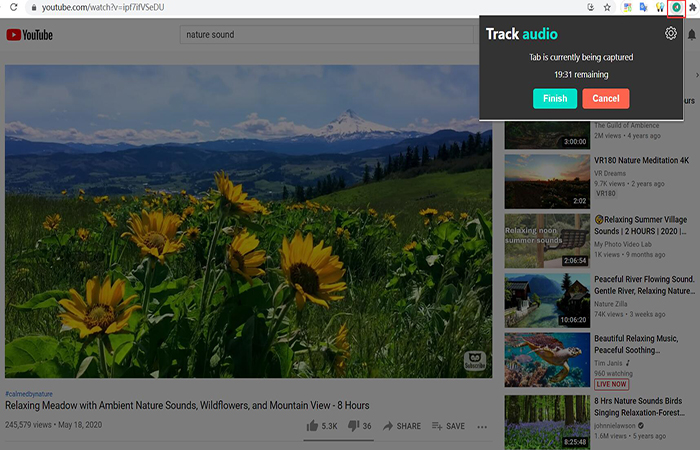
Task: Go to the YouTube home logo
Action: 29,35
